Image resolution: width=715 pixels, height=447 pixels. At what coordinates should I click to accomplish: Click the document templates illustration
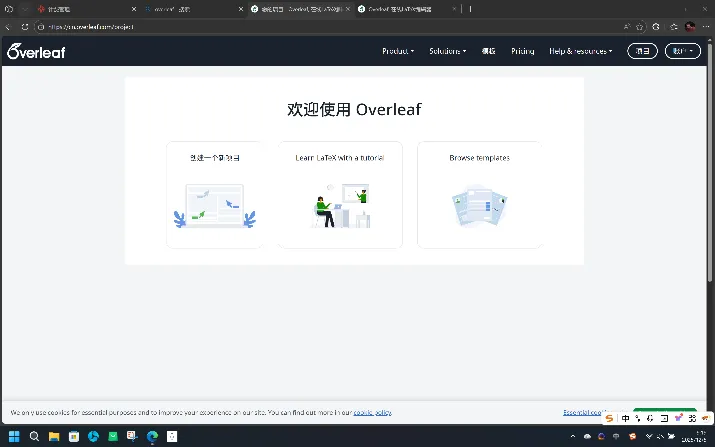tap(479, 206)
